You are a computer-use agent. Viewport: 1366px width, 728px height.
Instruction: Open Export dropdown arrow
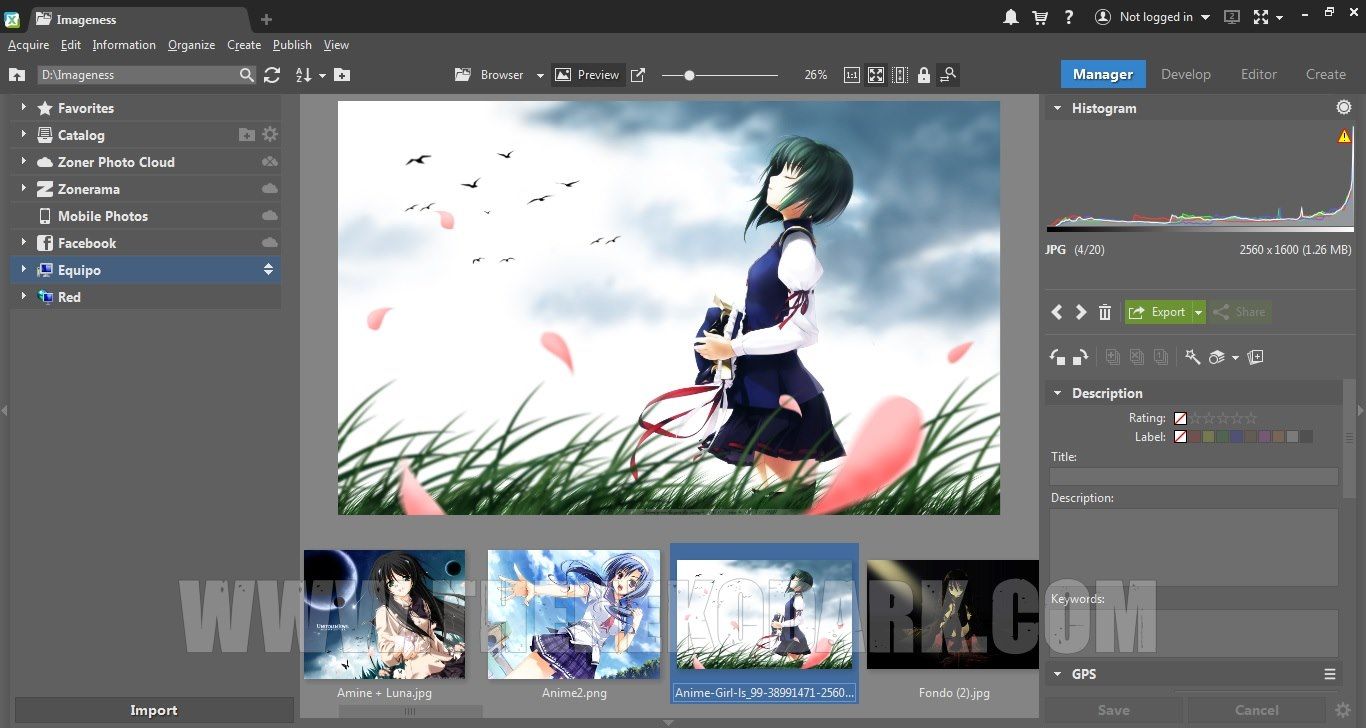1199,312
